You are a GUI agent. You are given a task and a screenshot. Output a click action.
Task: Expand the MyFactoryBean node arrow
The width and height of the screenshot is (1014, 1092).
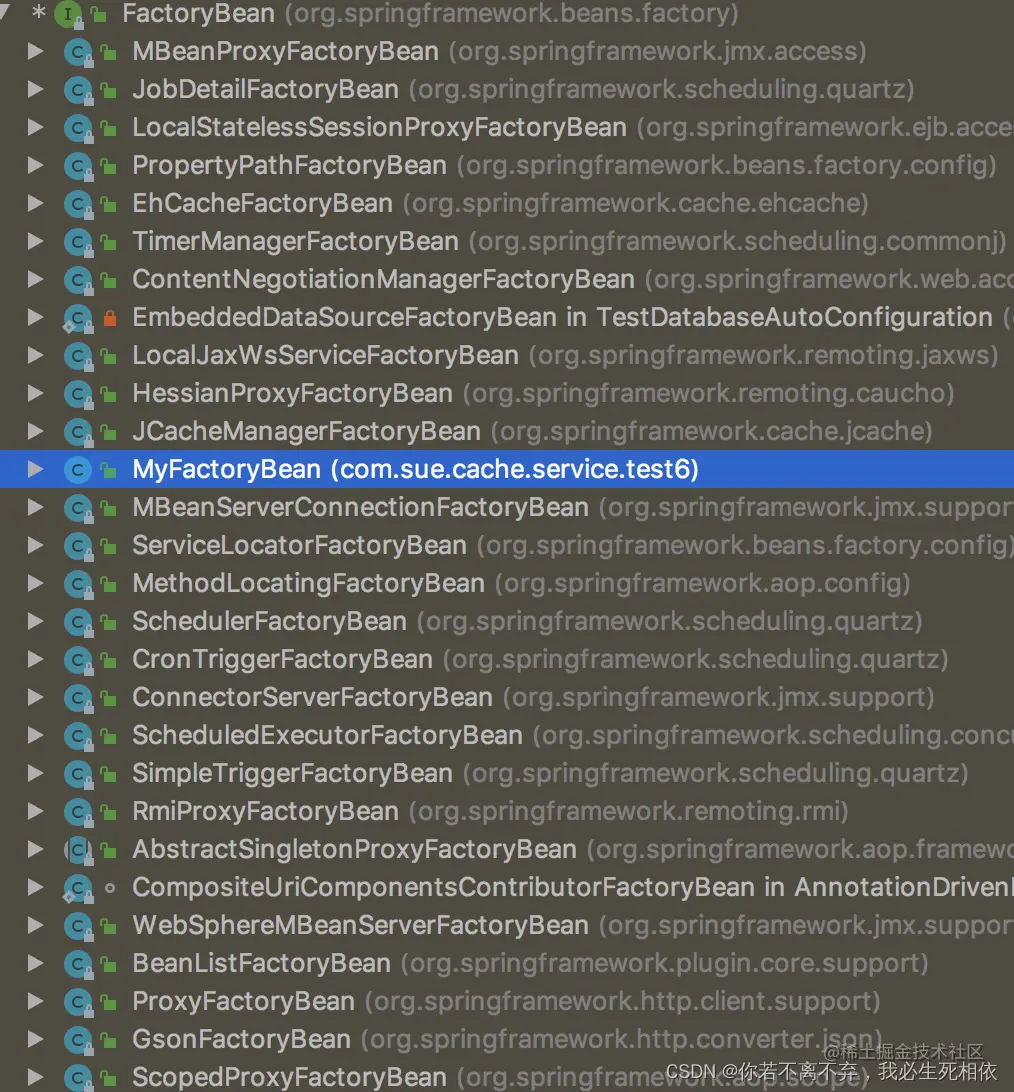(x=36, y=469)
